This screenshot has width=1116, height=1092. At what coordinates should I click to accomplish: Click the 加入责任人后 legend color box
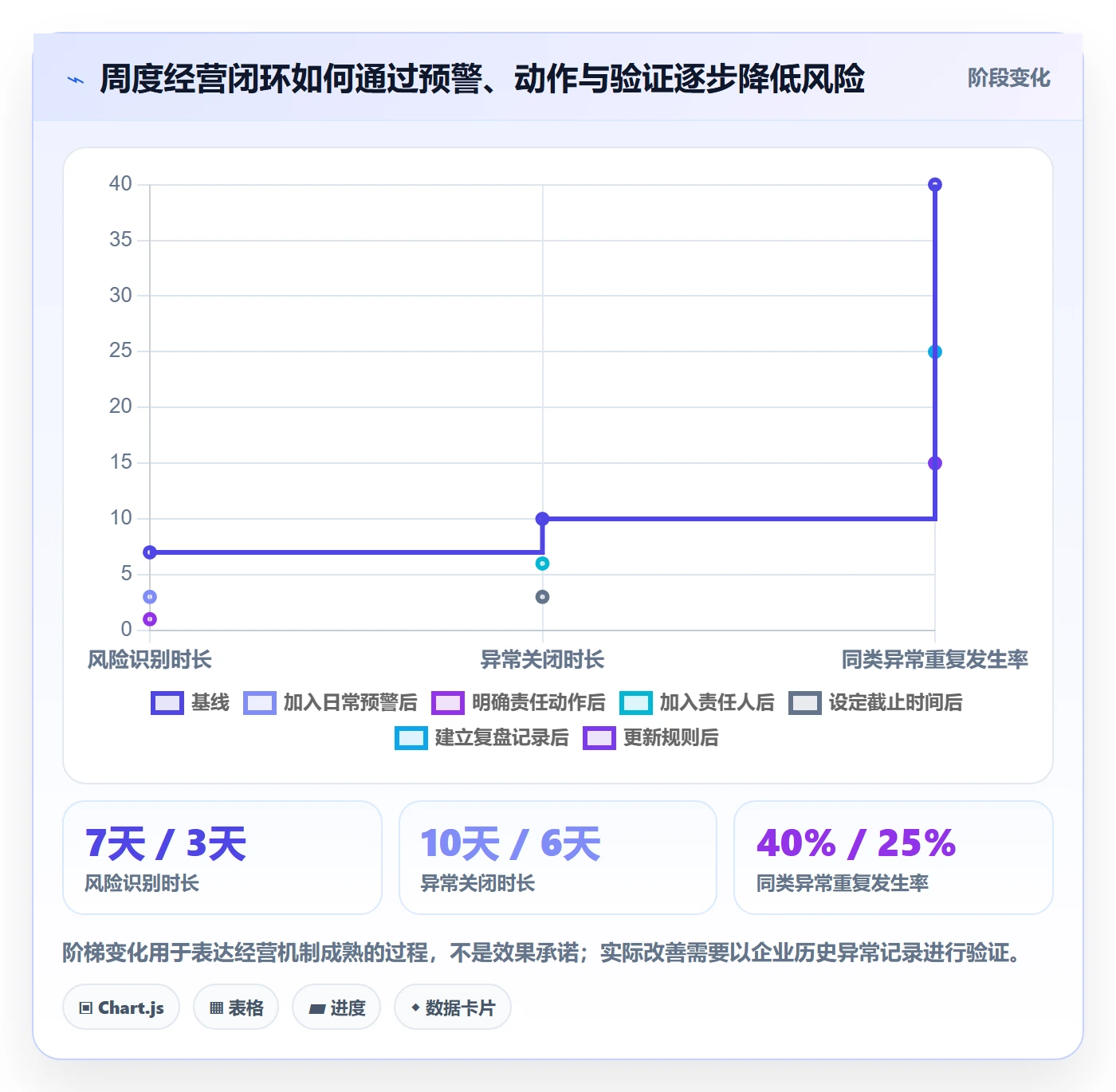(636, 703)
